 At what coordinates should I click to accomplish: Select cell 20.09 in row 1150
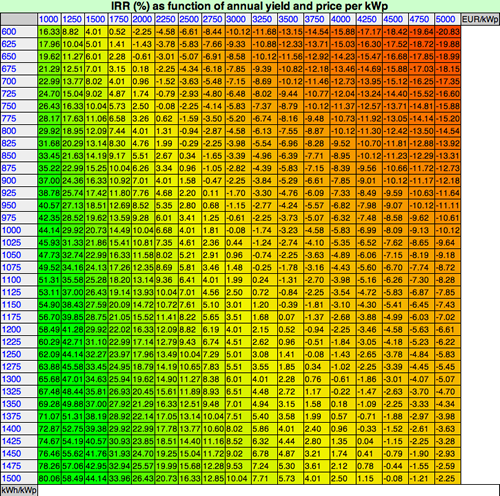(119, 305)
